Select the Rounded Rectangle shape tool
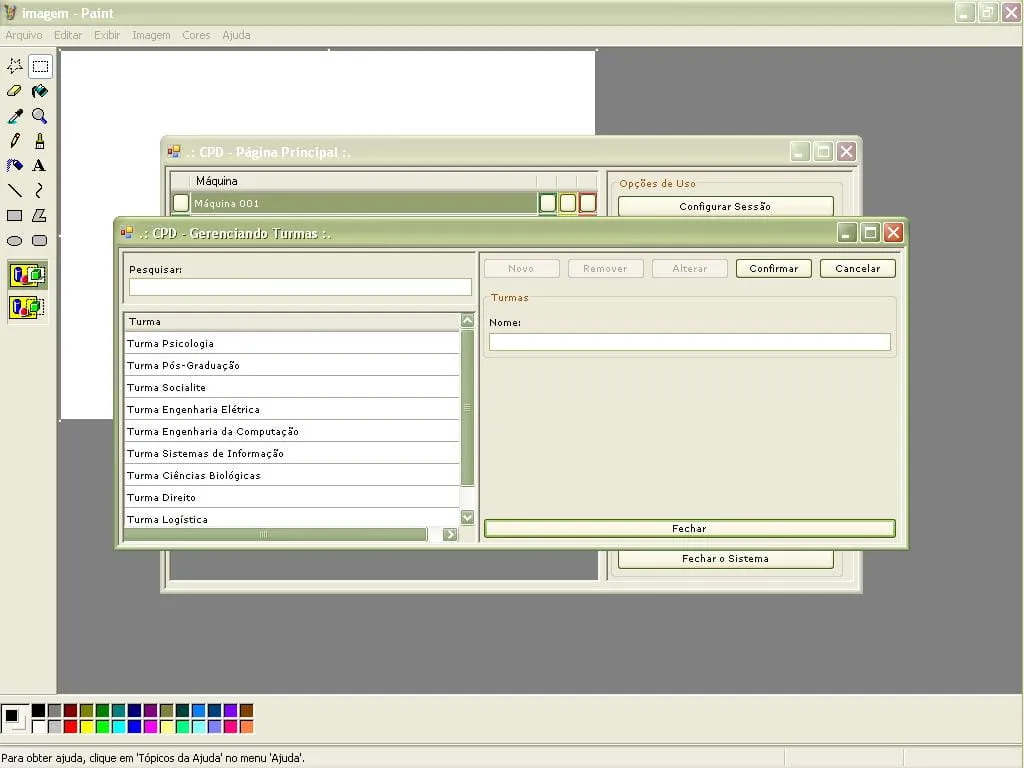Screen dimensions: 1024x768 coord(39,240)
